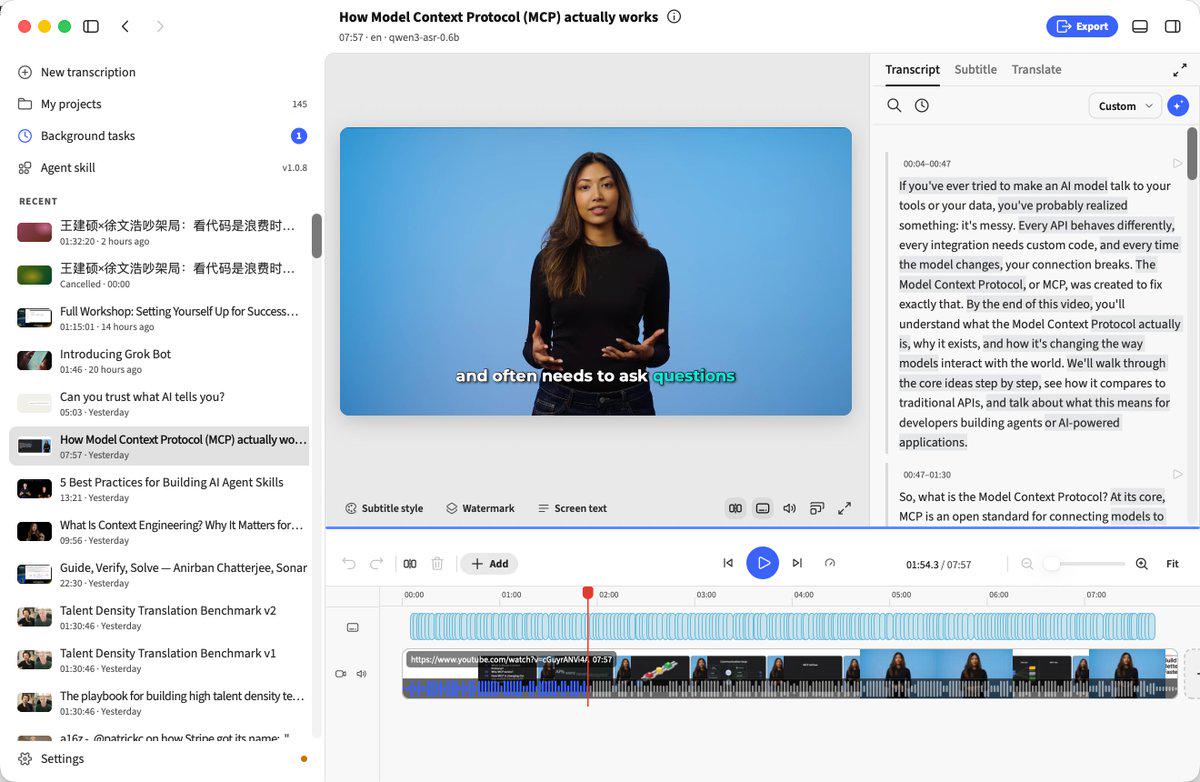Open 'Guide, Verify, Solve' recent item
The height and width of the screenshot is (782, 1200).
[x=160, y=574]
